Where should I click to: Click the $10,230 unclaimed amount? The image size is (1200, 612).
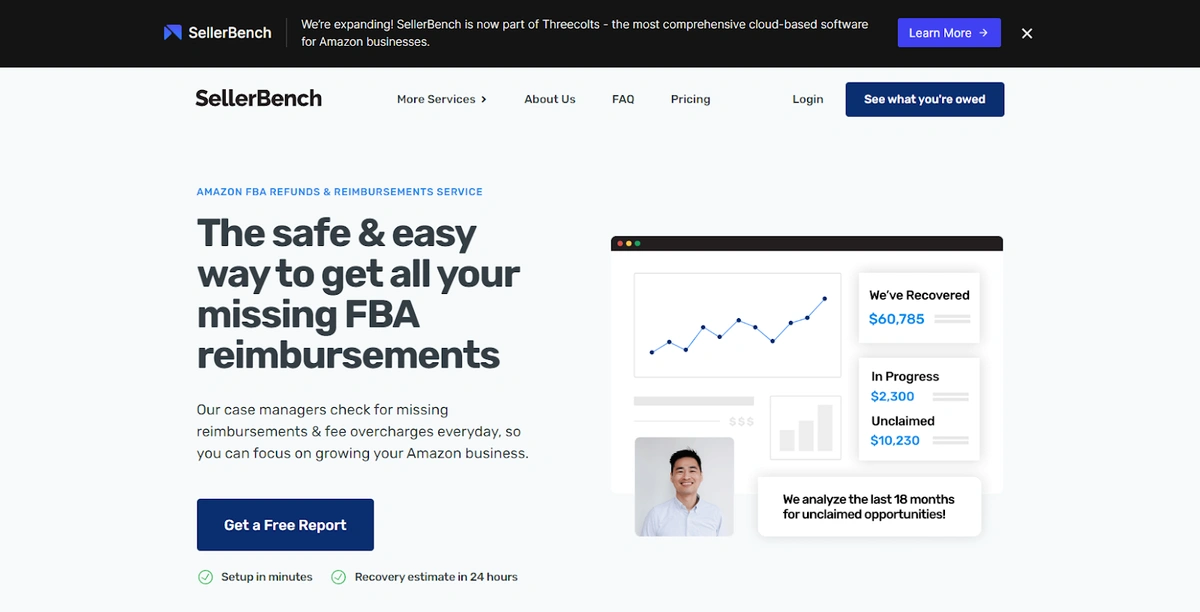coord(895,440)
